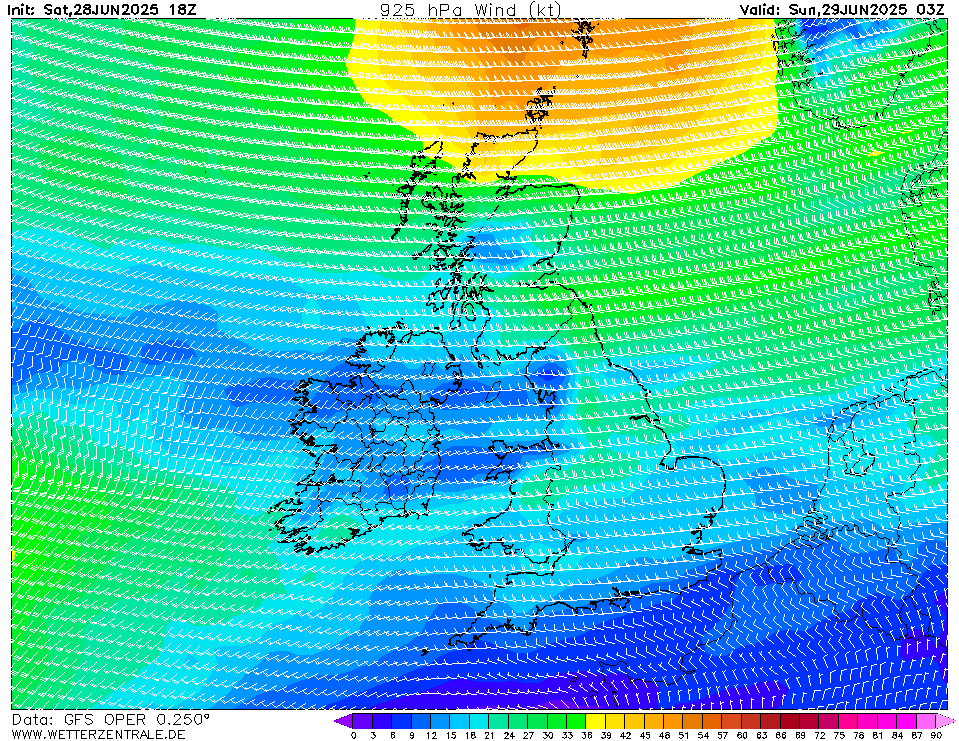Screen dimensions: 959x741
Task: Click the legend value '12'
Action: coord(431,735)
